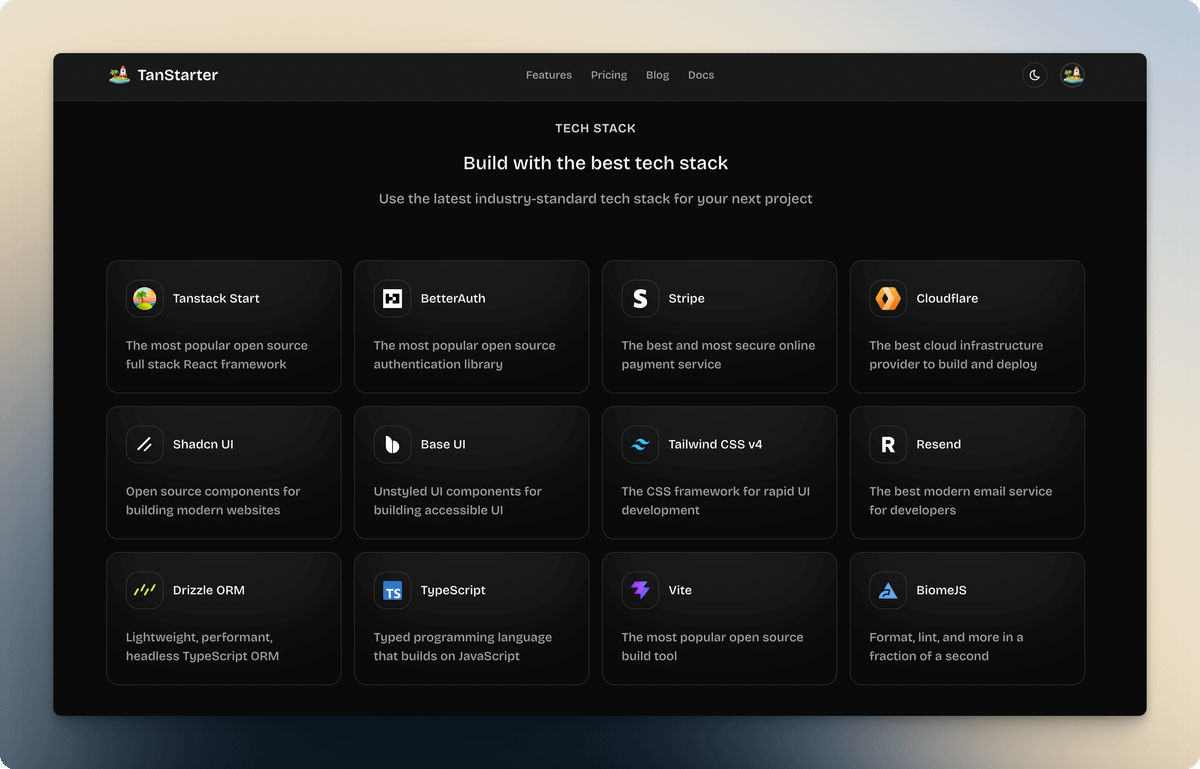Viewport: 1200px width, 769px height.
Task: Open the Features nav link
Action: tap(549, 75)
